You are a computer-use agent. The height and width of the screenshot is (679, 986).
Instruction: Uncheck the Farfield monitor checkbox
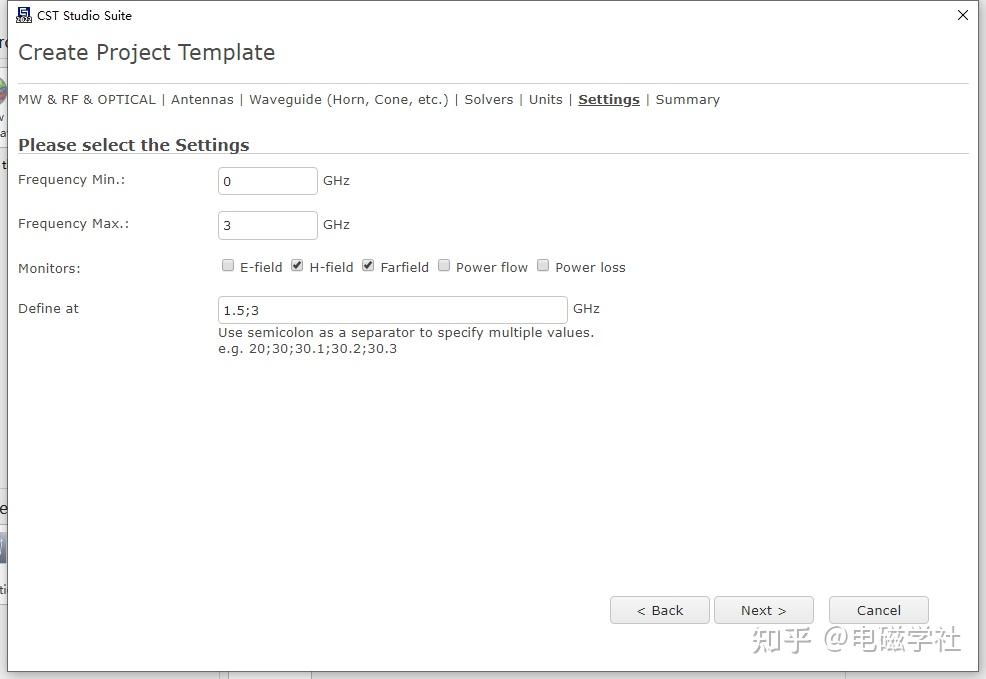point(368,266)
